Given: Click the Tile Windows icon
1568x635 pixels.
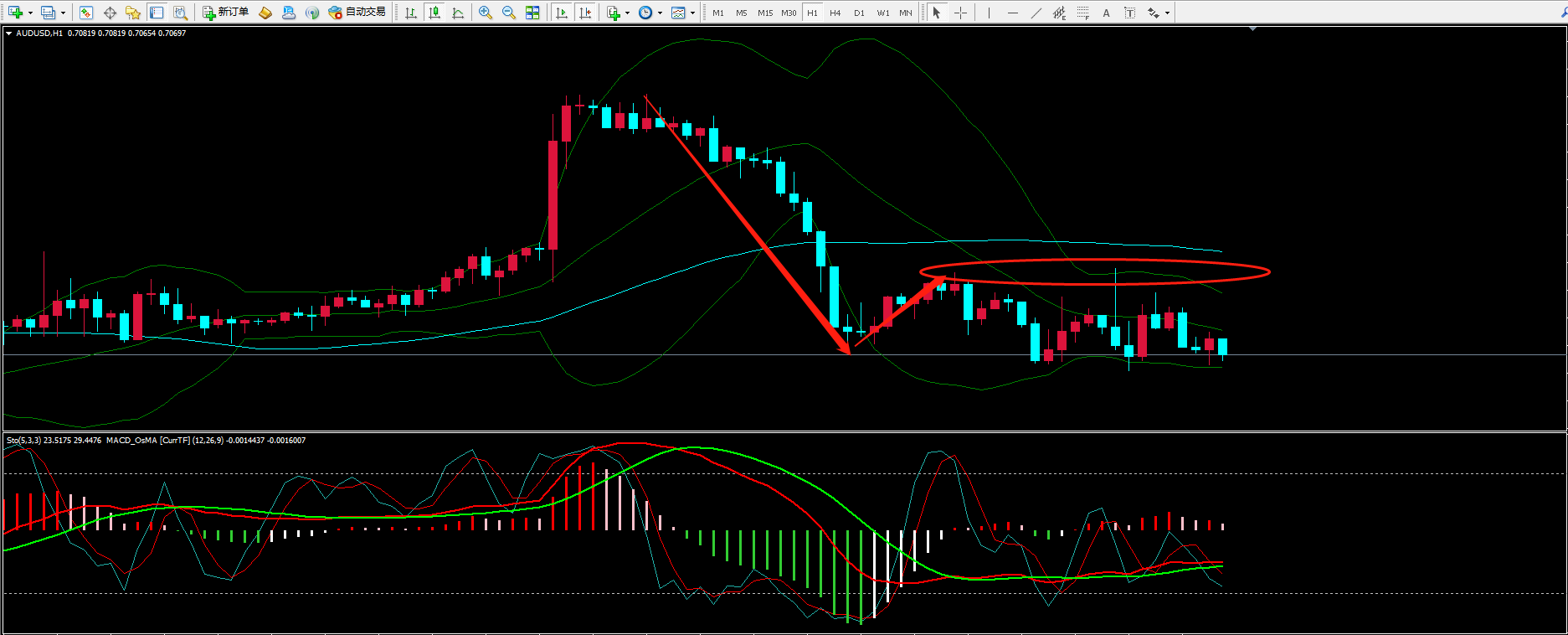Looking at the screenshot, I should click(x=532, y=13).
